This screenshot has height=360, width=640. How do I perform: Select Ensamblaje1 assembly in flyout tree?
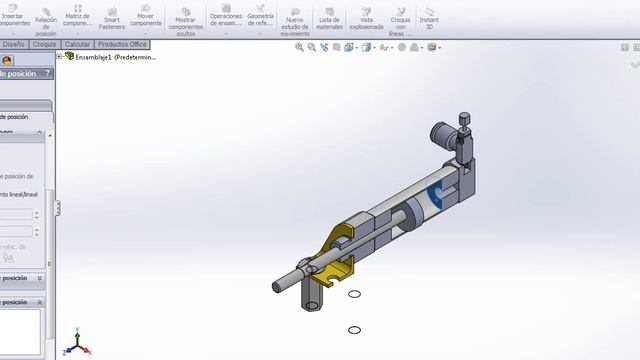(111, 57)
